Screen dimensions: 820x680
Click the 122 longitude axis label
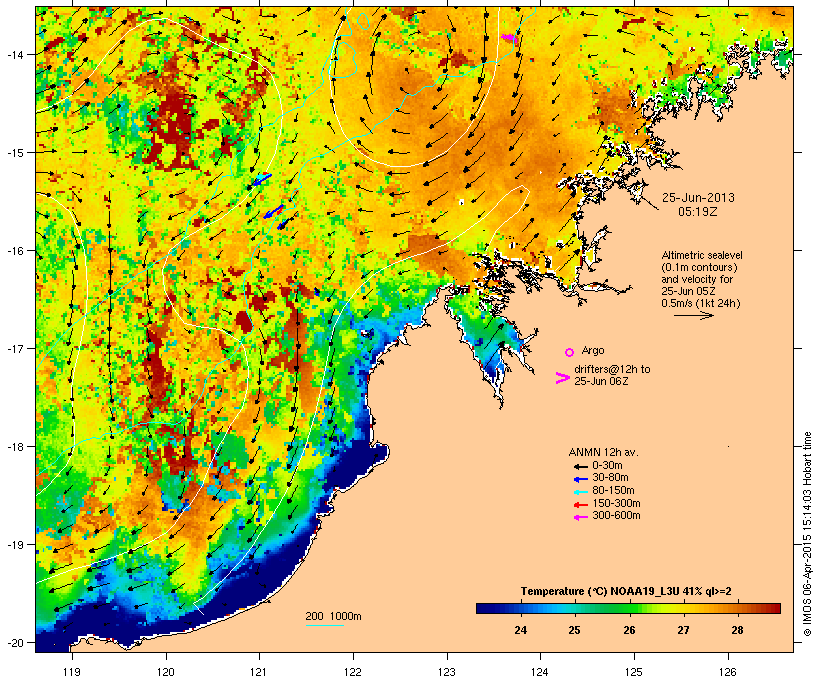pos(353,672)
